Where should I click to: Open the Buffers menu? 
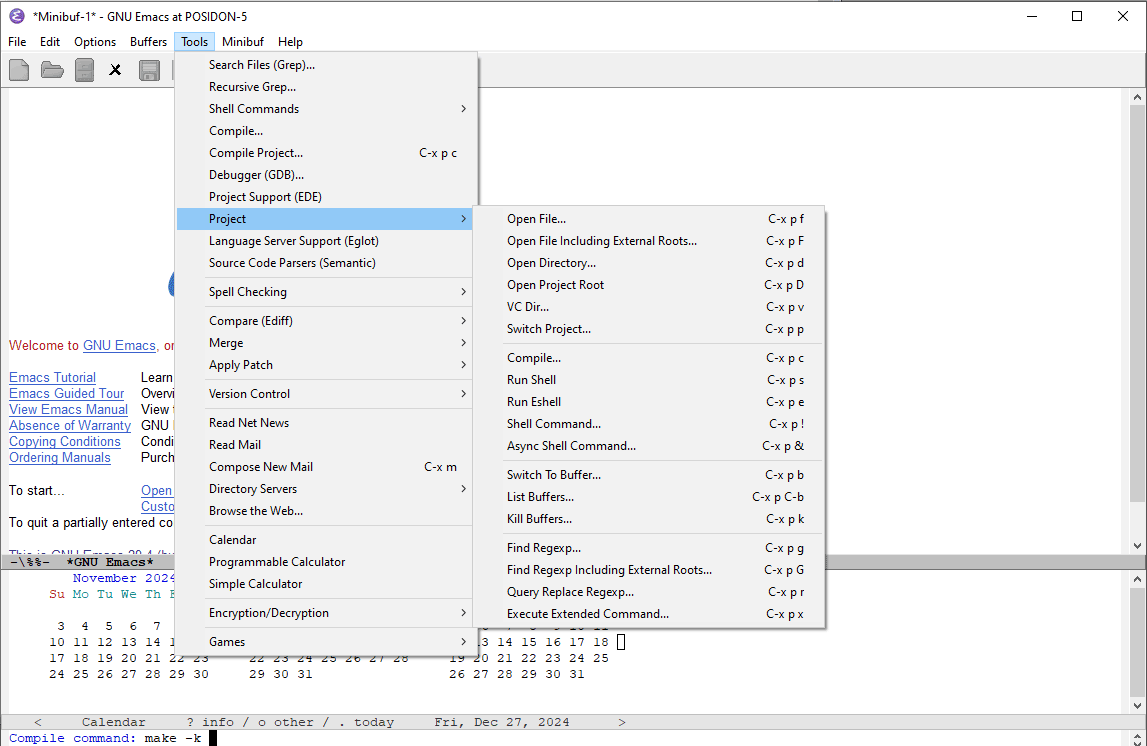pyautogui.click(x=148, y=42)
